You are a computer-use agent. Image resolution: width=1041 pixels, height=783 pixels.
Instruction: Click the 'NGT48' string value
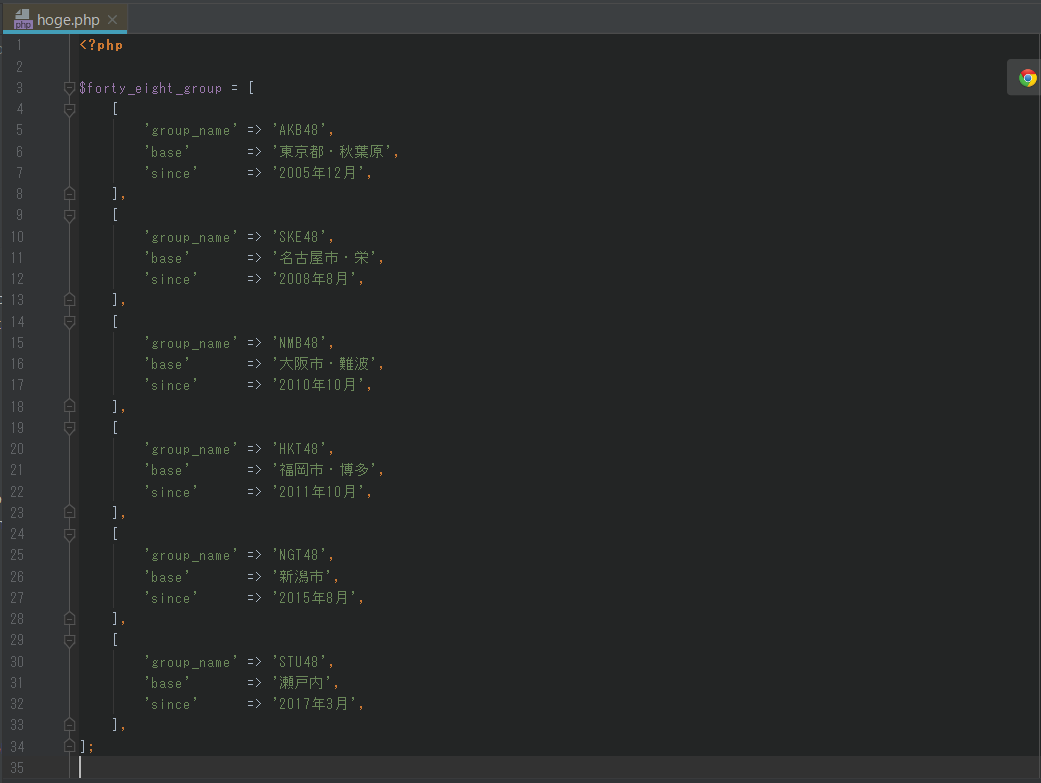point(300,555)
